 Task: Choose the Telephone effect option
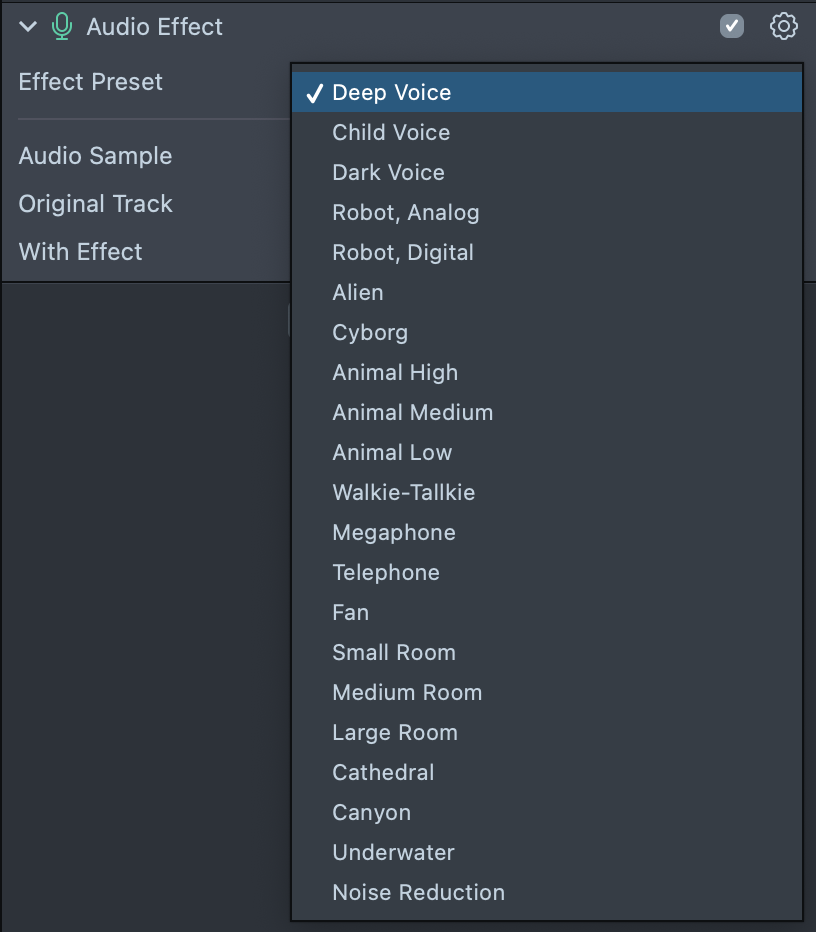386,573
